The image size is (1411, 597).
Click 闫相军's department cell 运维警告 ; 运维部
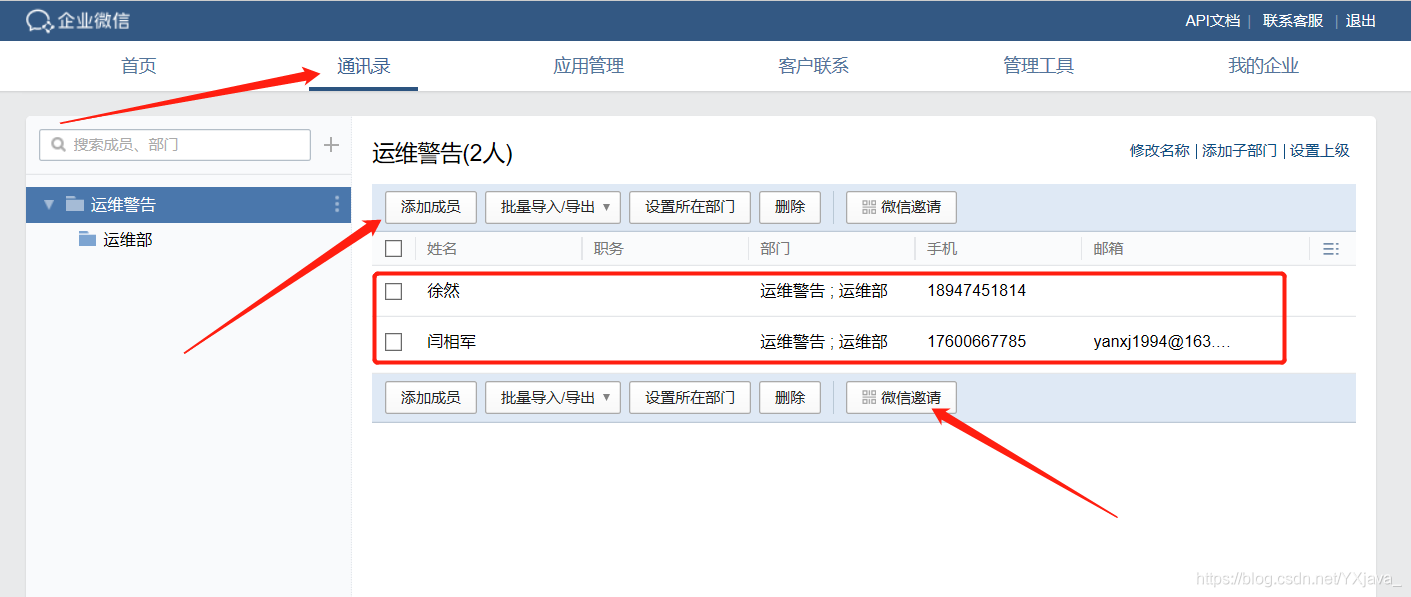click(x=824, y=342)
